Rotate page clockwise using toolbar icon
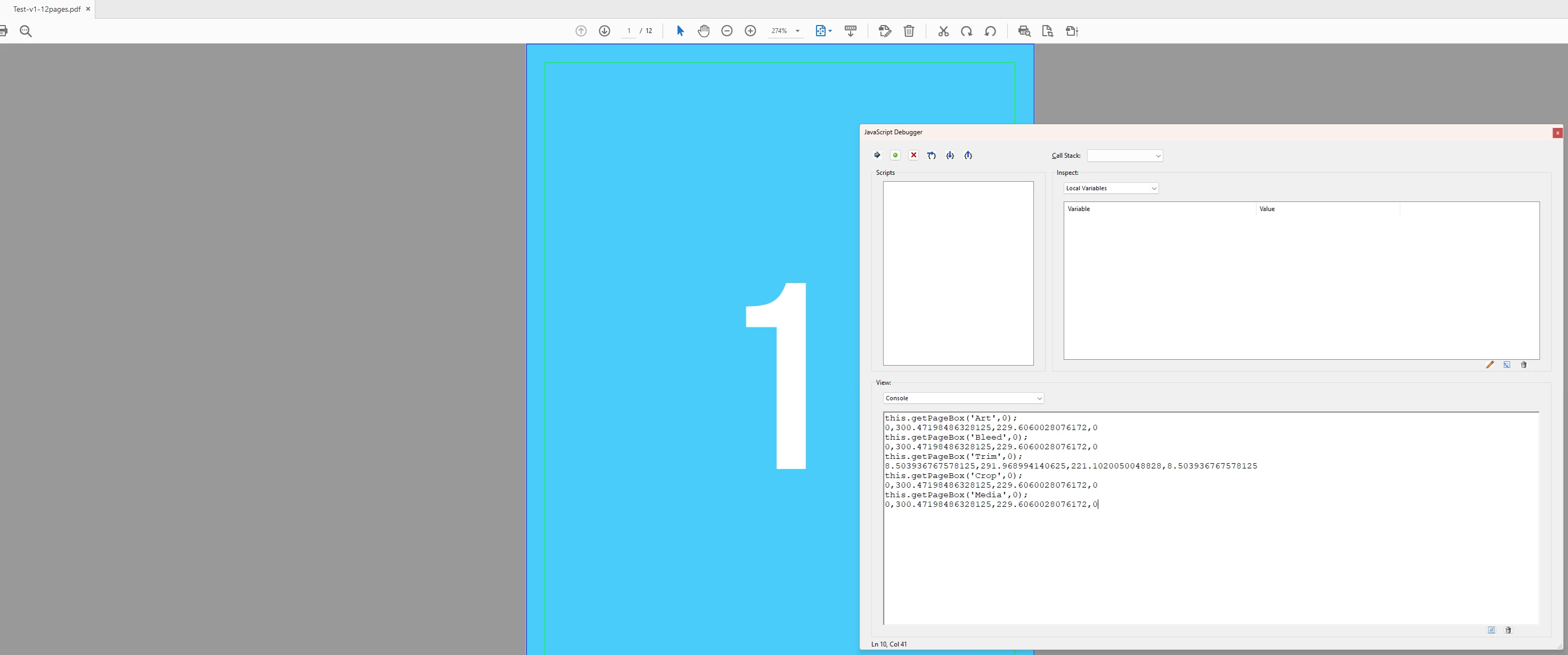The width and height of the screenshot is (1568, 655). (x=967, y=31)
